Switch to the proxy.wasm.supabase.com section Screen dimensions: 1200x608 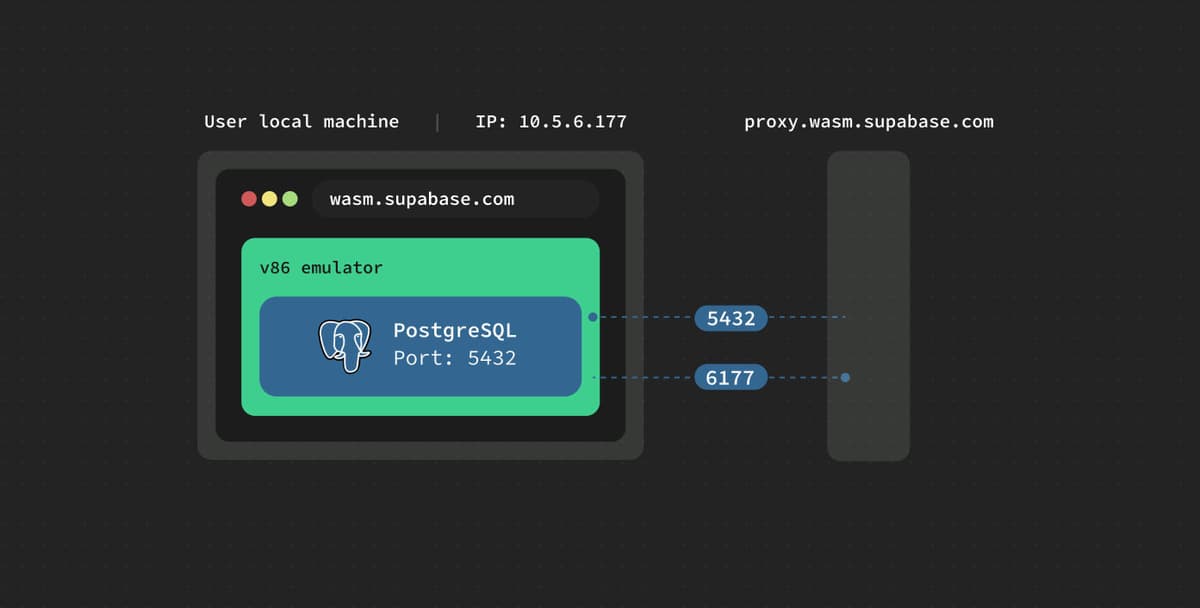tap(868, 121)
